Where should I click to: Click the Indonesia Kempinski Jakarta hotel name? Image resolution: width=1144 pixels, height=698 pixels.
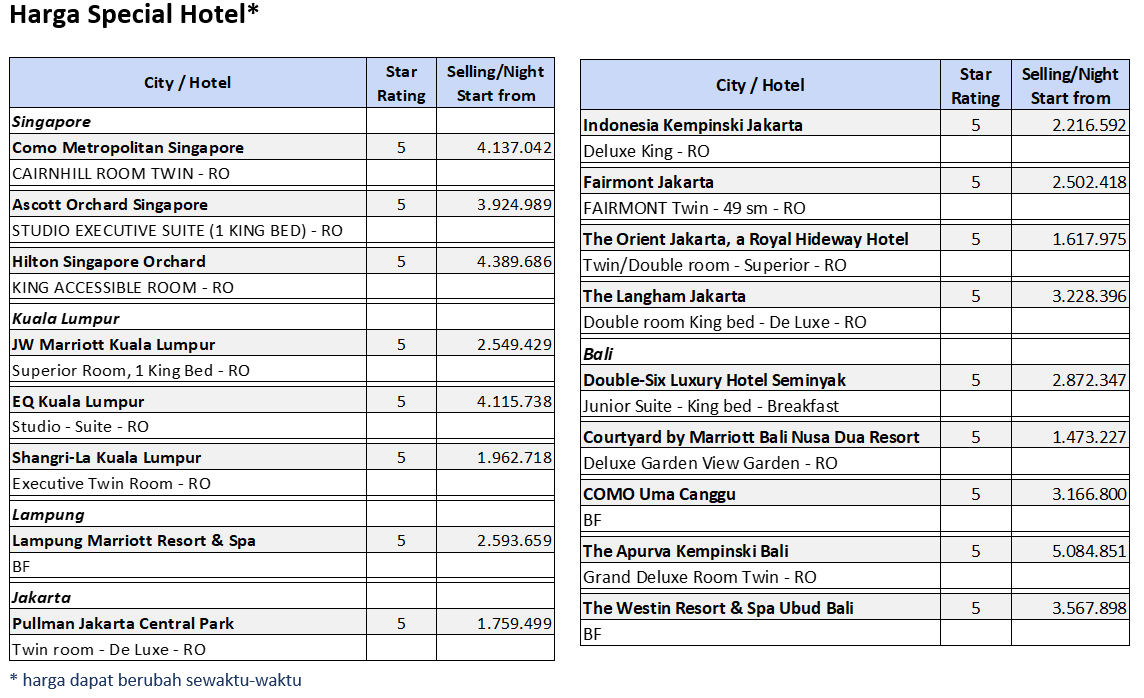click(x=693, y=125)
